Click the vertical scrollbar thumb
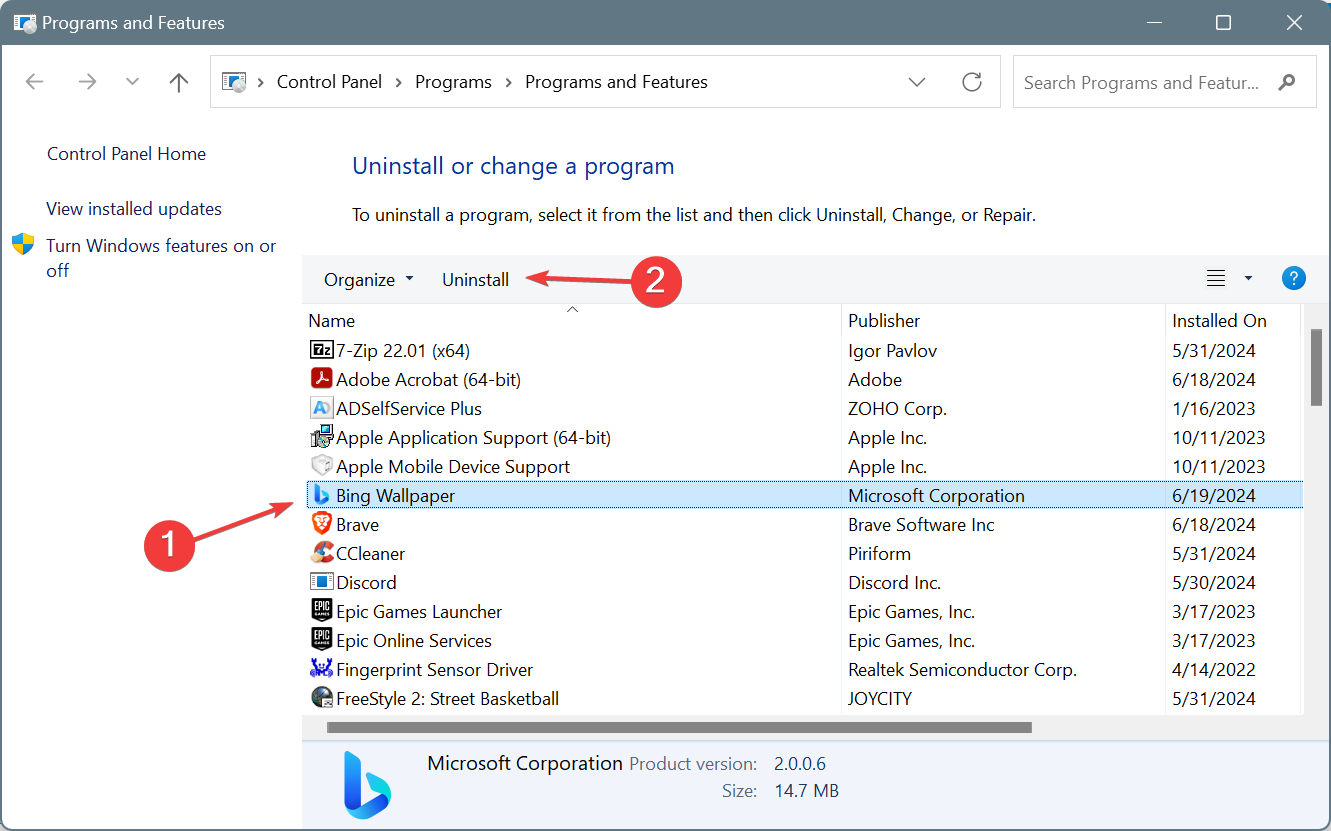 (x=1316, y=367)
